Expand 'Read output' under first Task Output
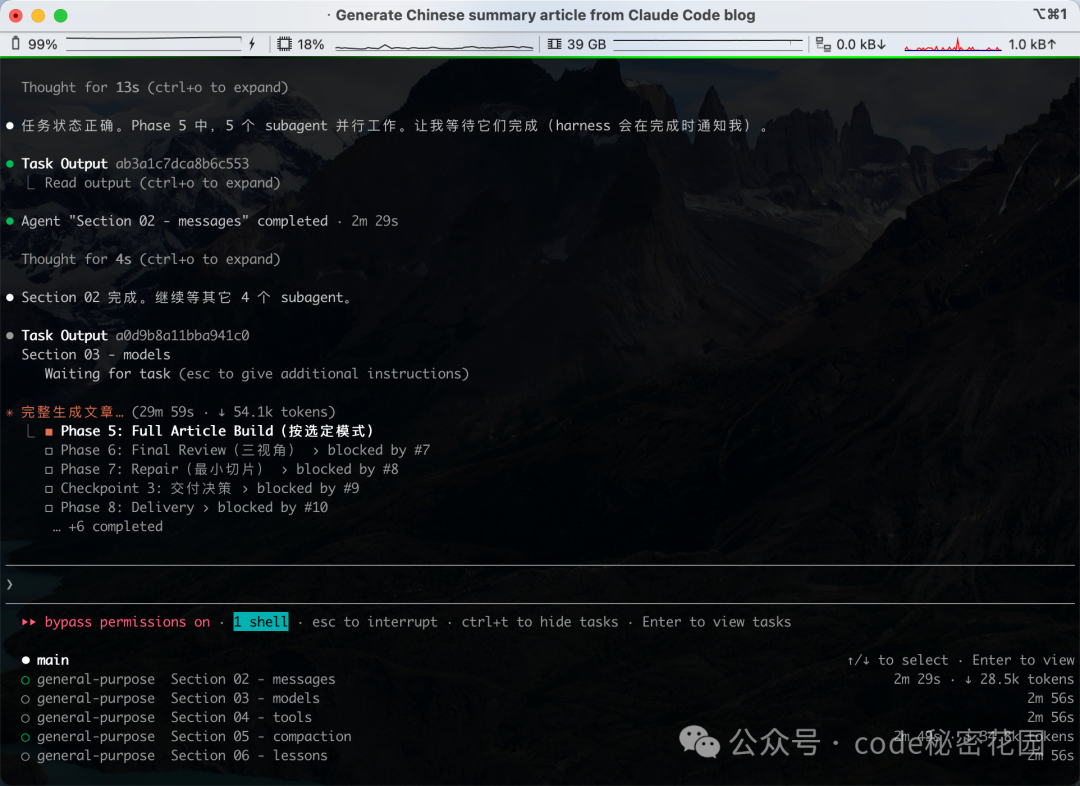The width and height of the screenshot is (1080, 786). 163,183
